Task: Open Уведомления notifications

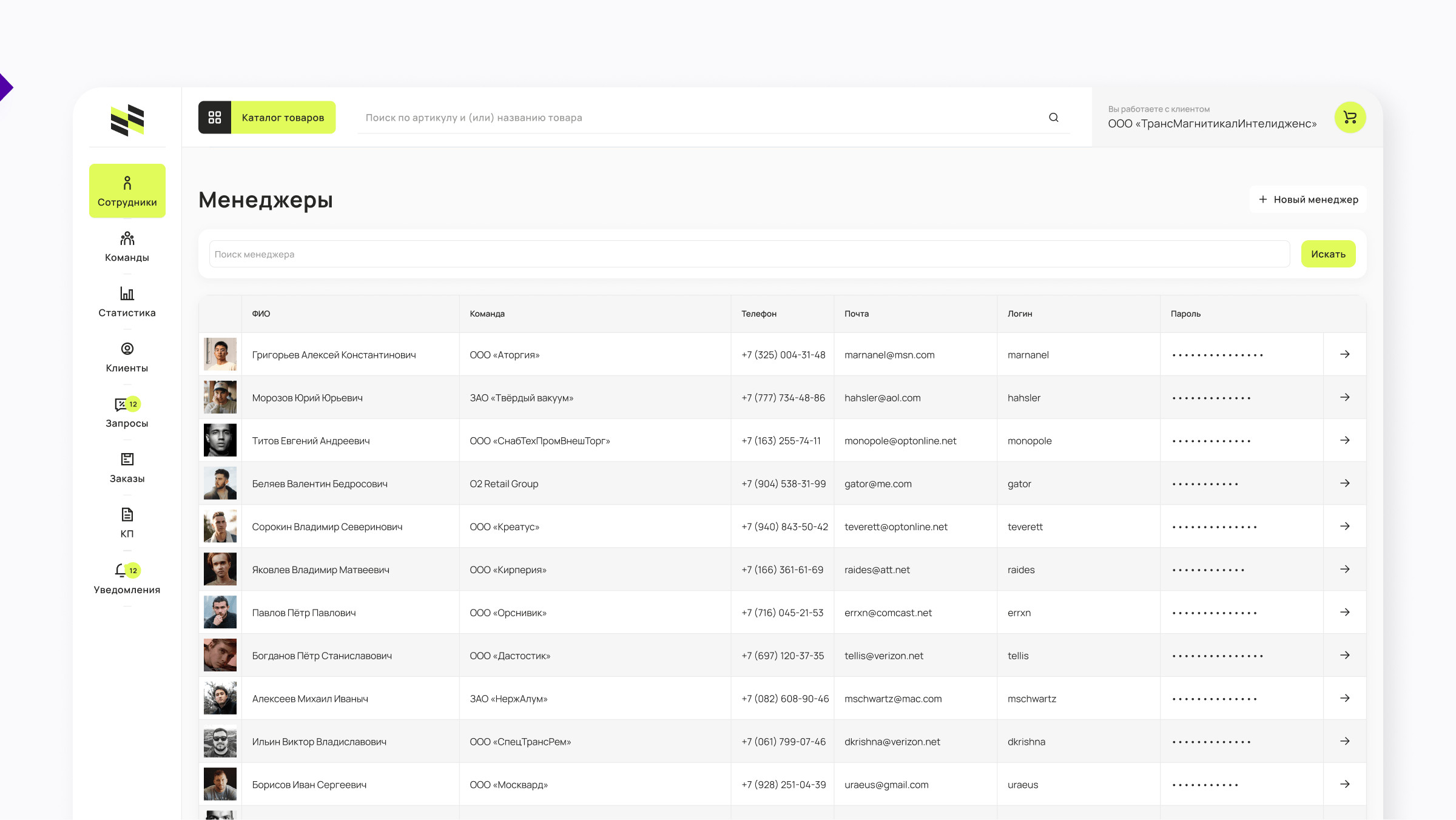Action: point(127,579)
